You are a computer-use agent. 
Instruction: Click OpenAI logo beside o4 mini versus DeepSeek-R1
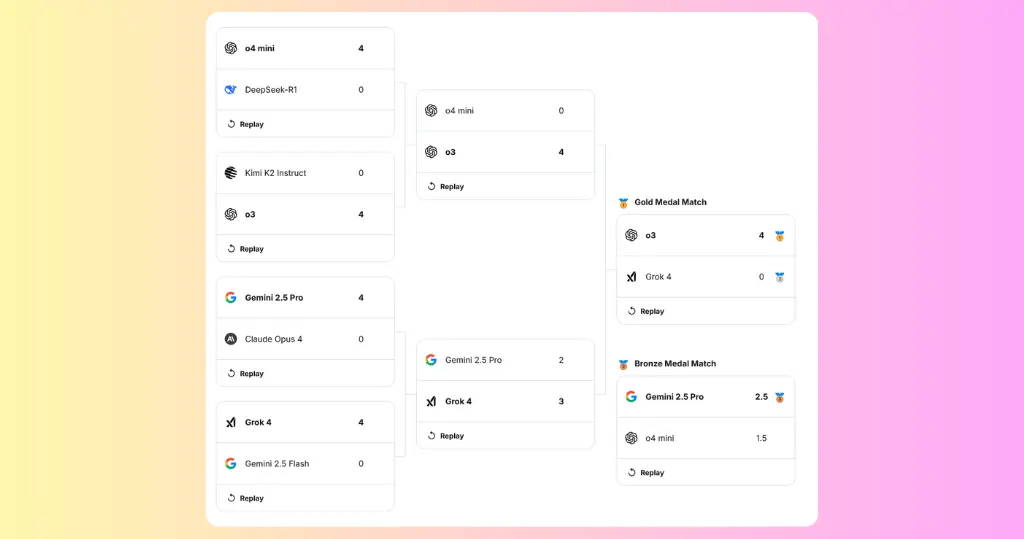(231, 48)
